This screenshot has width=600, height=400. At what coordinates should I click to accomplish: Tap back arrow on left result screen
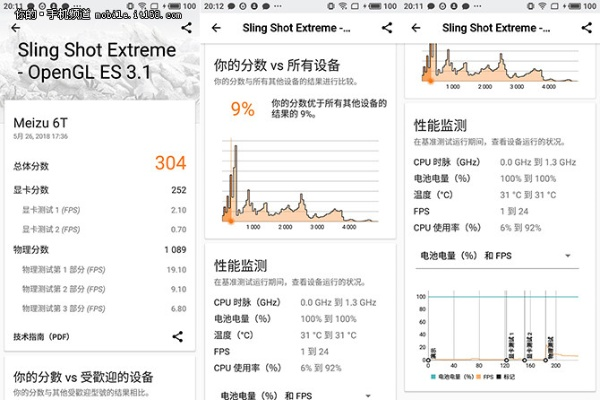tap(14, 27)
